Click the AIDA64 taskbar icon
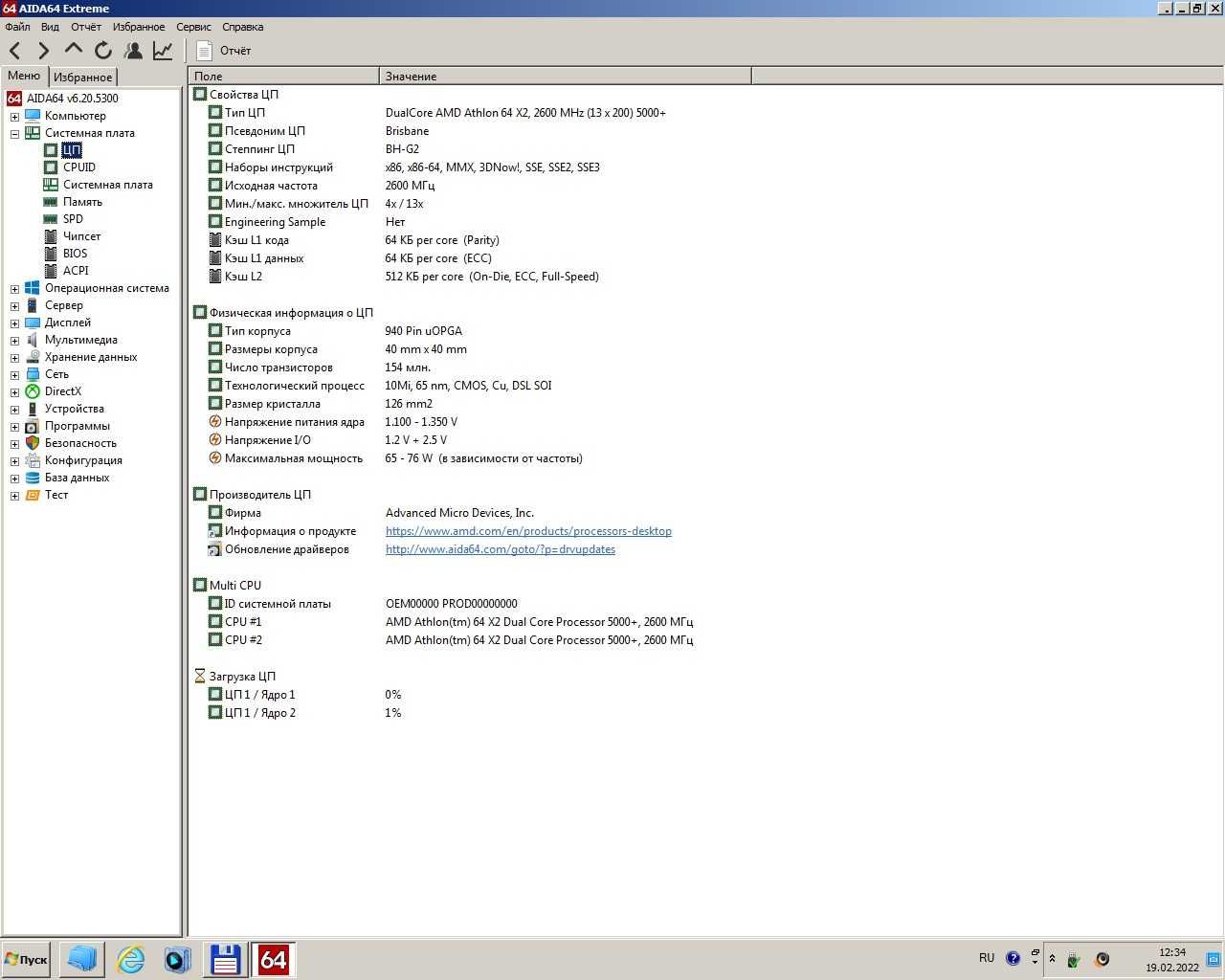Viewport: 1225px width, 980px height. coord(273,959)
